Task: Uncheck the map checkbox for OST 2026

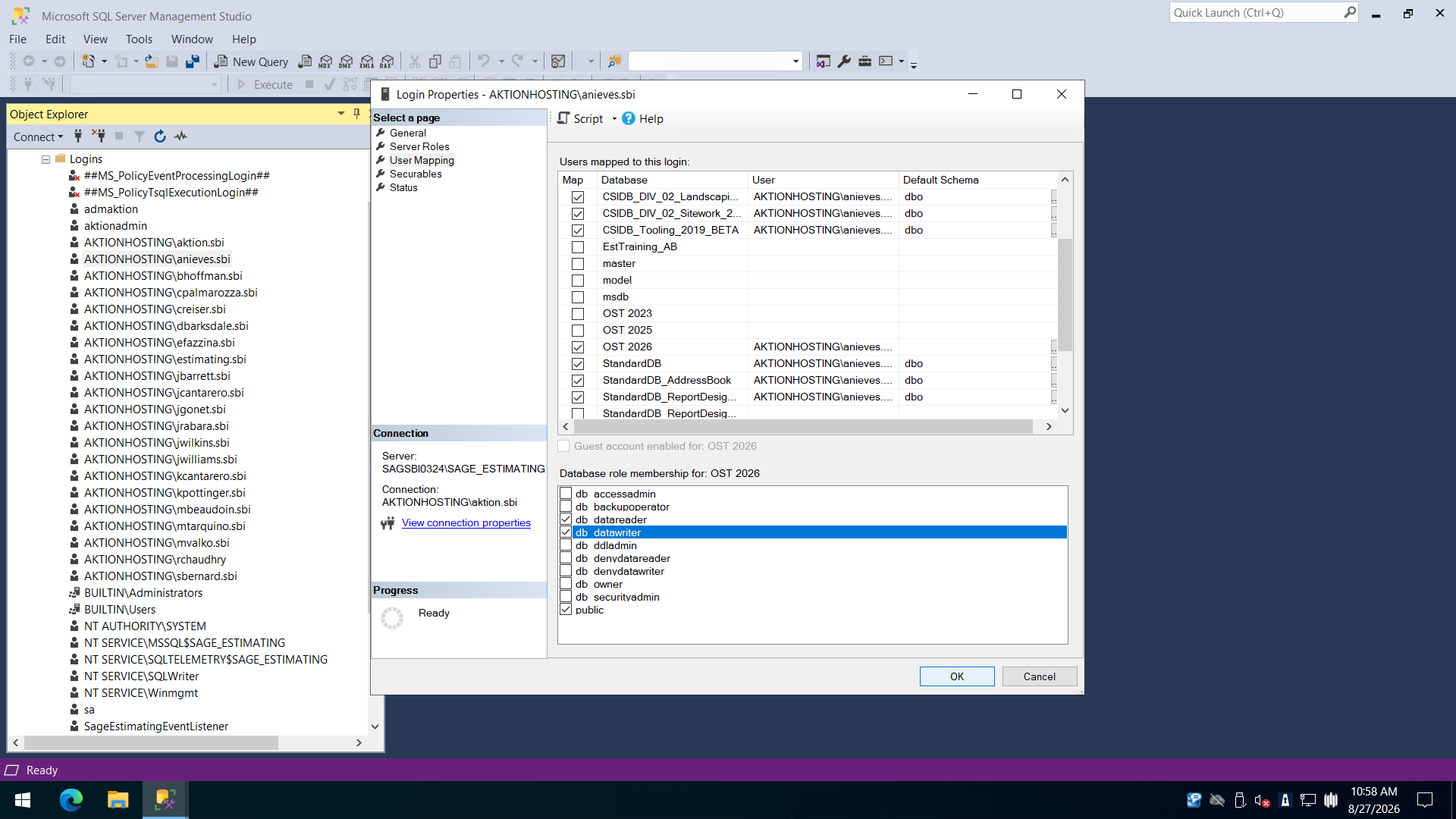Action: point(578,347)
